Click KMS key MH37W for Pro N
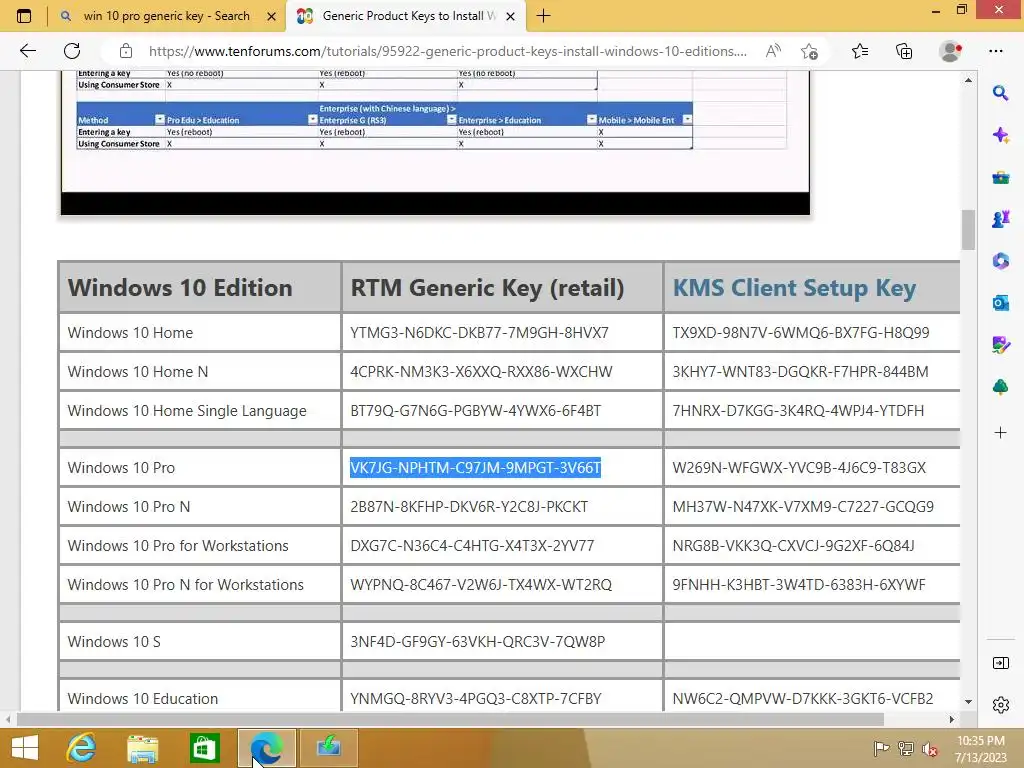The image size is (1024, 768). click(803, 507)
